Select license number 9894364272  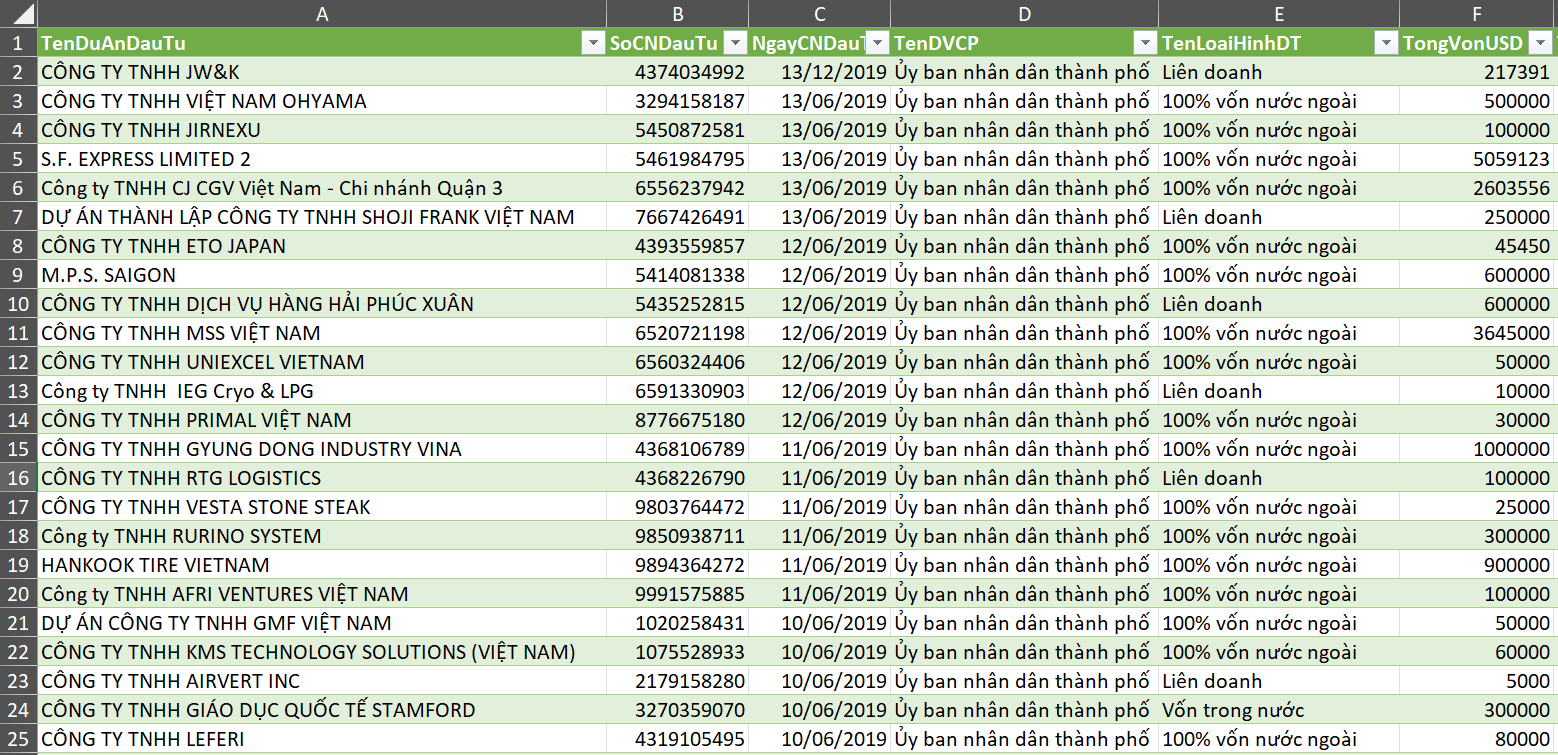tap(678, 565)
